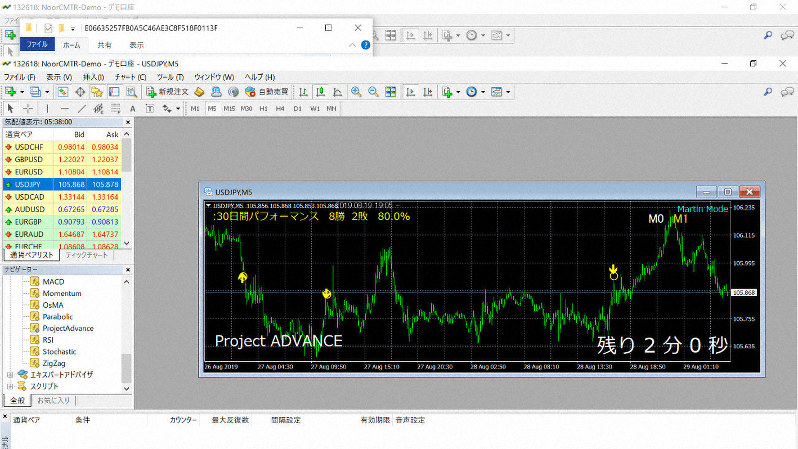
Task: Select the trendline drawing tool
Action: pos(81,108)
